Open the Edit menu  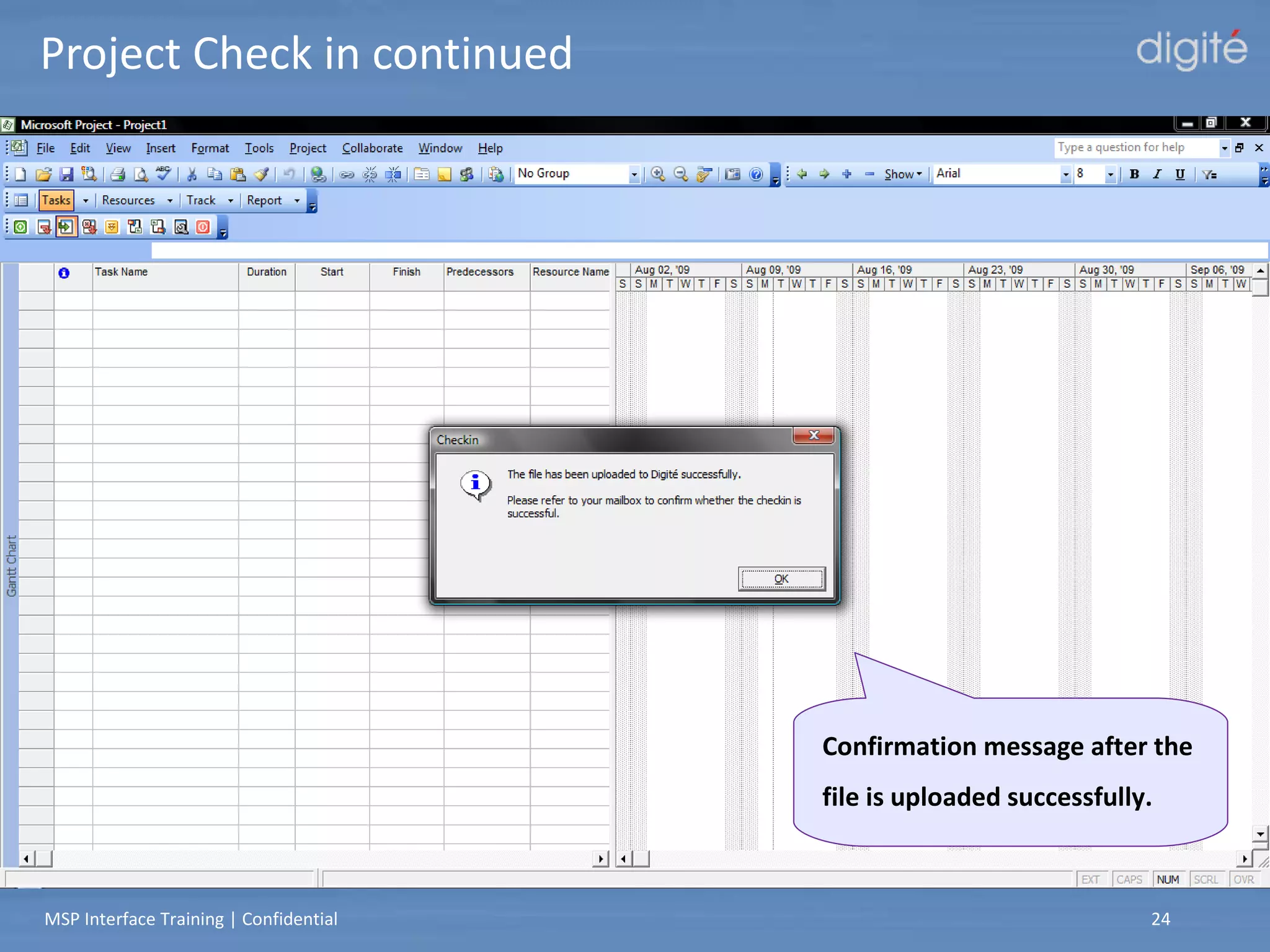pos(80,148)
